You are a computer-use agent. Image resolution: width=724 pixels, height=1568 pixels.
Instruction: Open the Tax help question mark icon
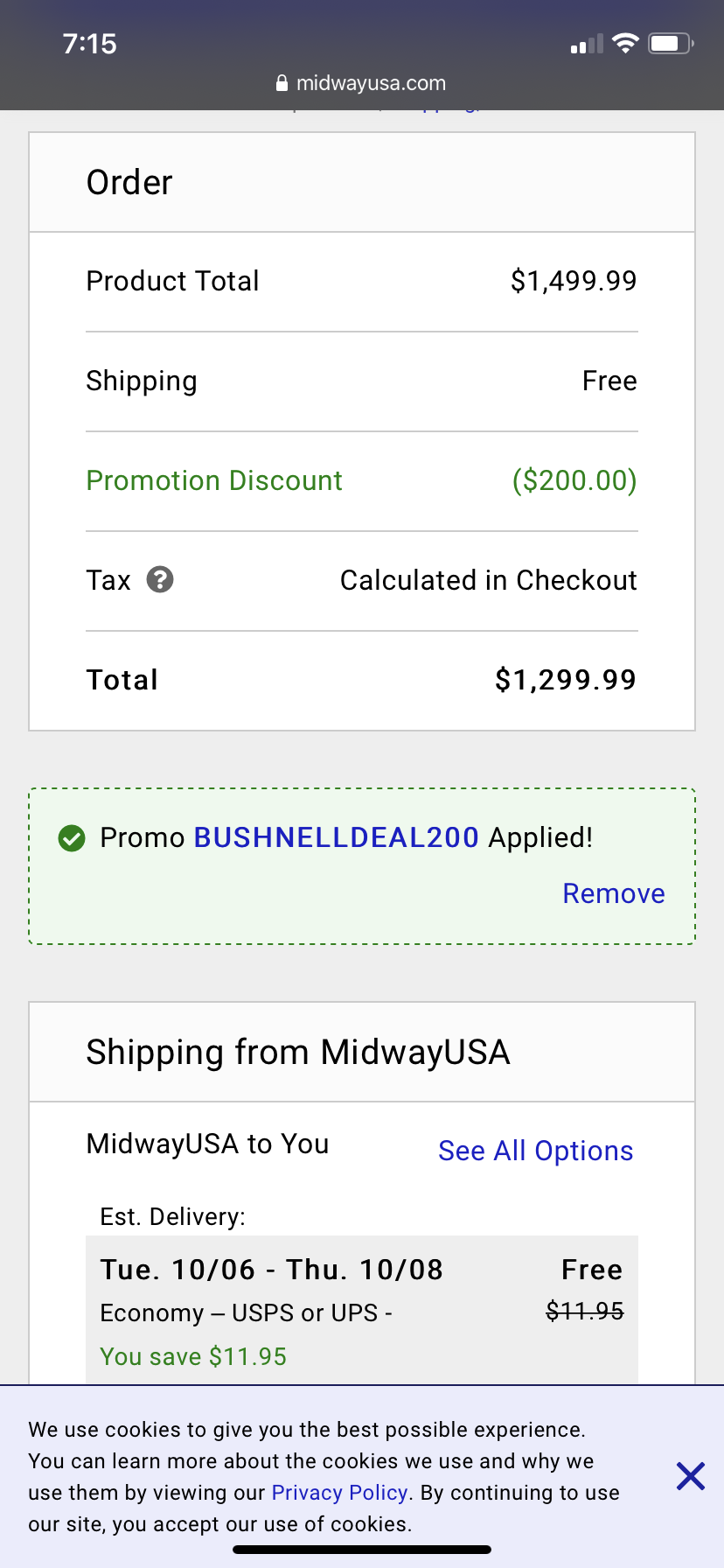(x=160, y=579)
